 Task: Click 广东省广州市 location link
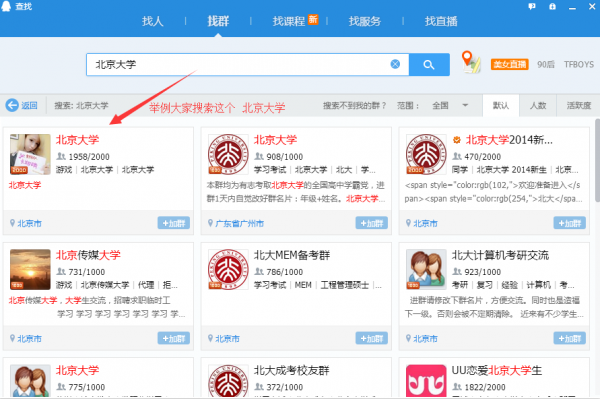tap(240, 223)
